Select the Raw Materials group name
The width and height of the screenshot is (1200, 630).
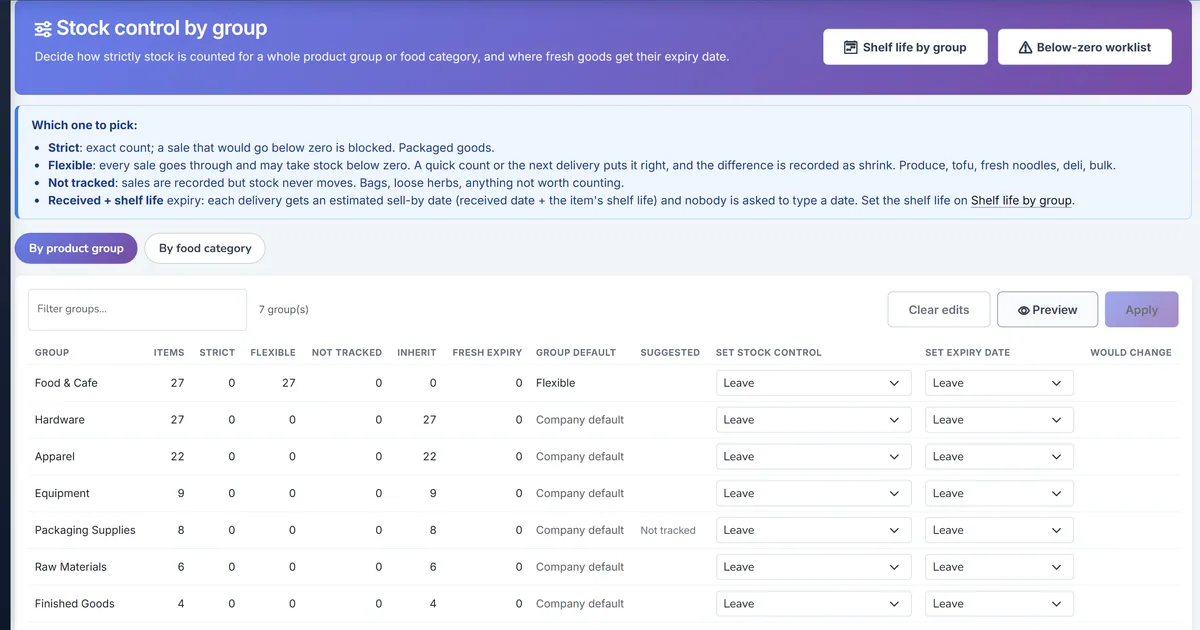(71, 567)
